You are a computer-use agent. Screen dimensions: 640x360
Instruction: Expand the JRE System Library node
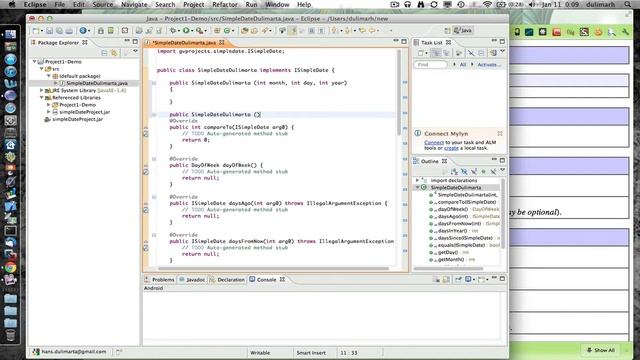(42, 90)
